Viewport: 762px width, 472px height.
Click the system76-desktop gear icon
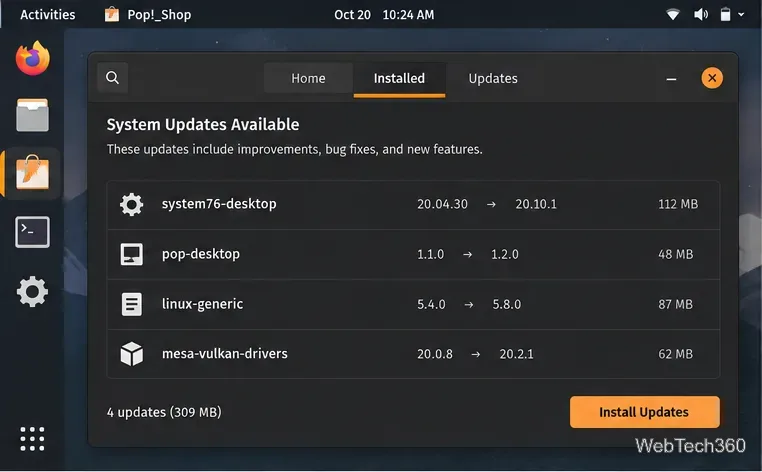(x=132, y=205)
